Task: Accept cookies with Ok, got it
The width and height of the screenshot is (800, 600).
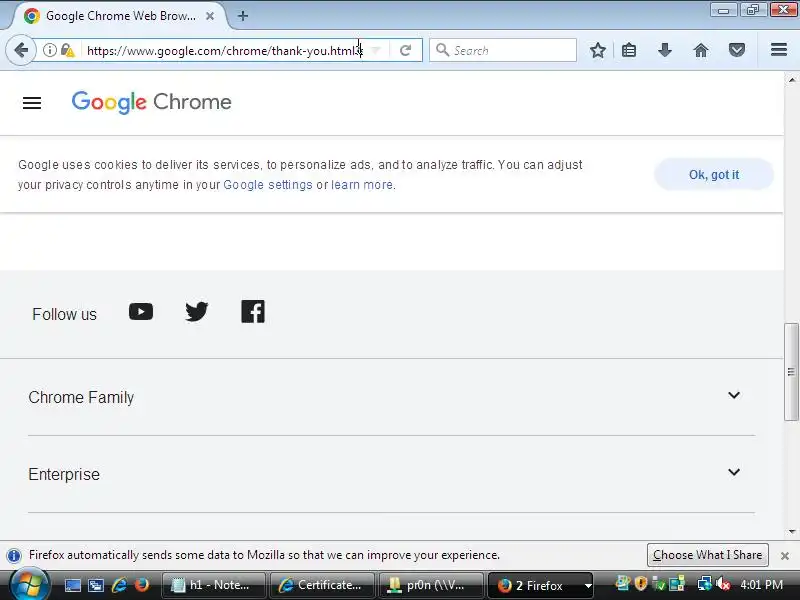Action: click(714, 174)
